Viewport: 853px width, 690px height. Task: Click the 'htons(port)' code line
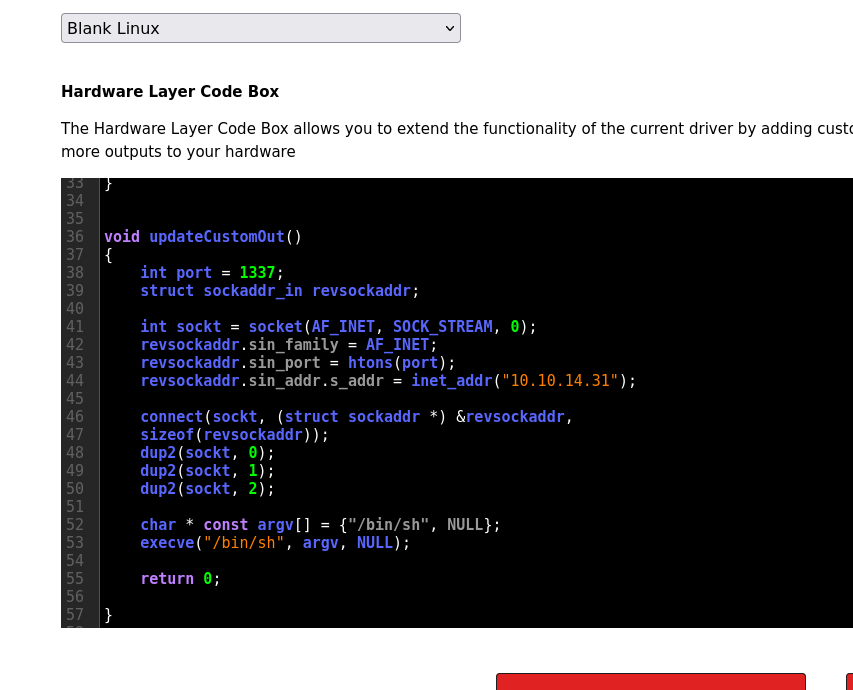point(298,362)
